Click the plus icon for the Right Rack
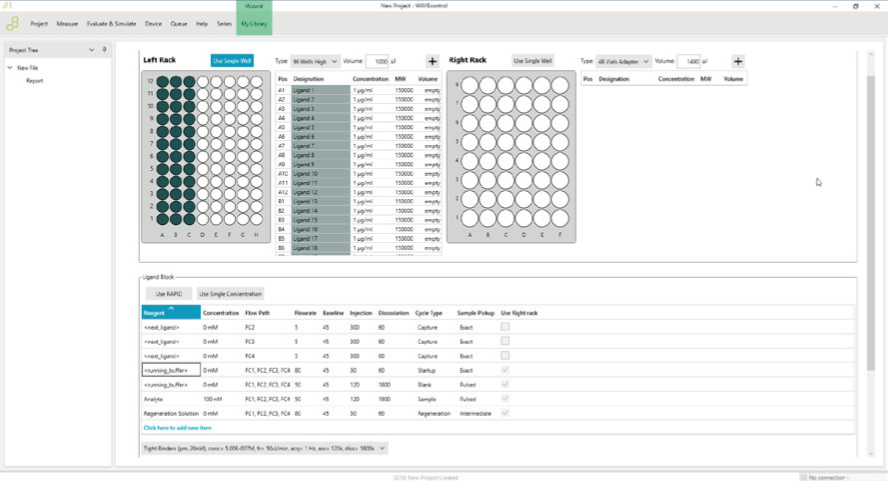888x481 pixels. tap(737, 61)
